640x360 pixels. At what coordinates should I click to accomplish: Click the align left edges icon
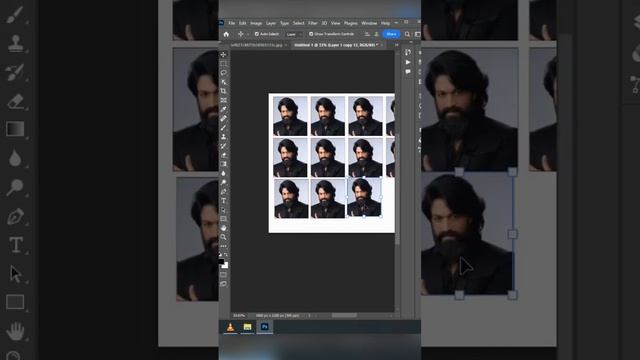(367, 34)
